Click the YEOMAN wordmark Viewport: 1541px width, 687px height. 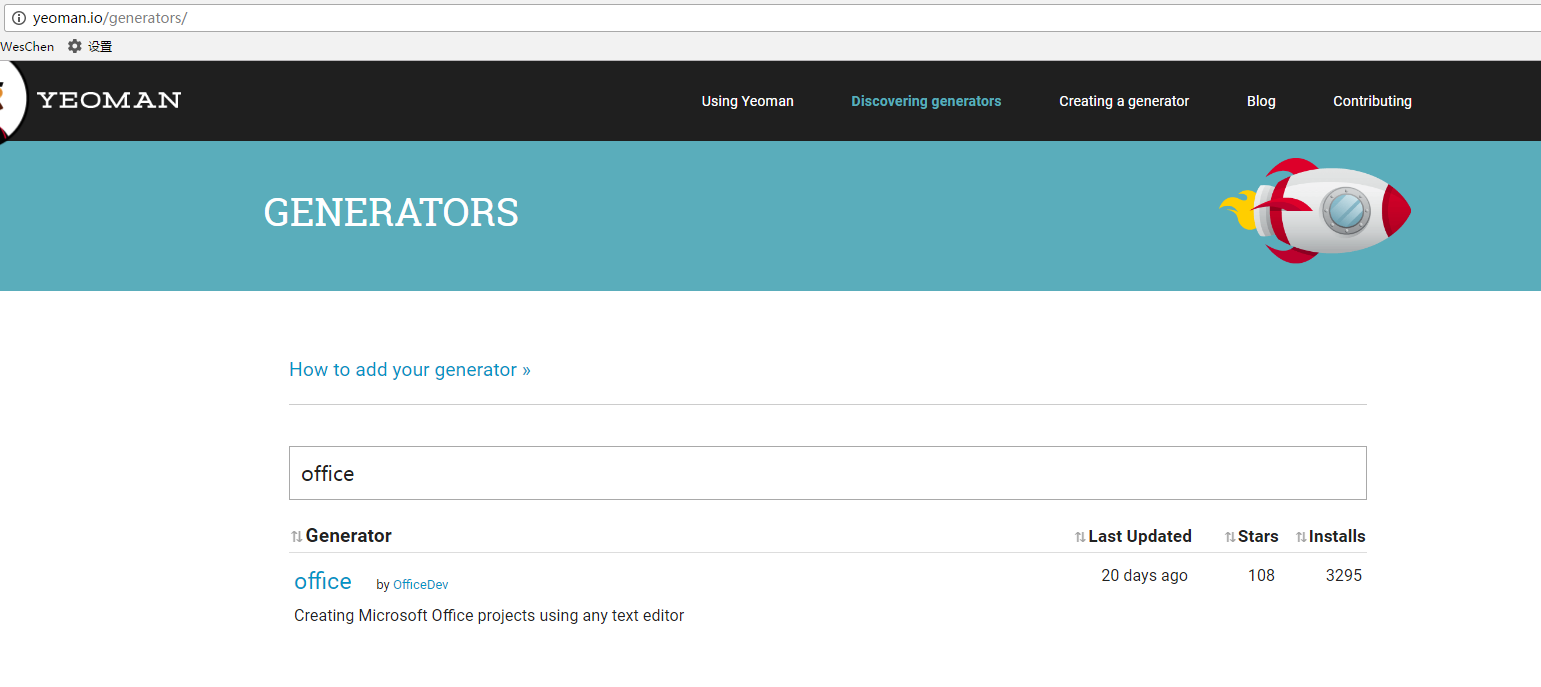click(109, 100)
